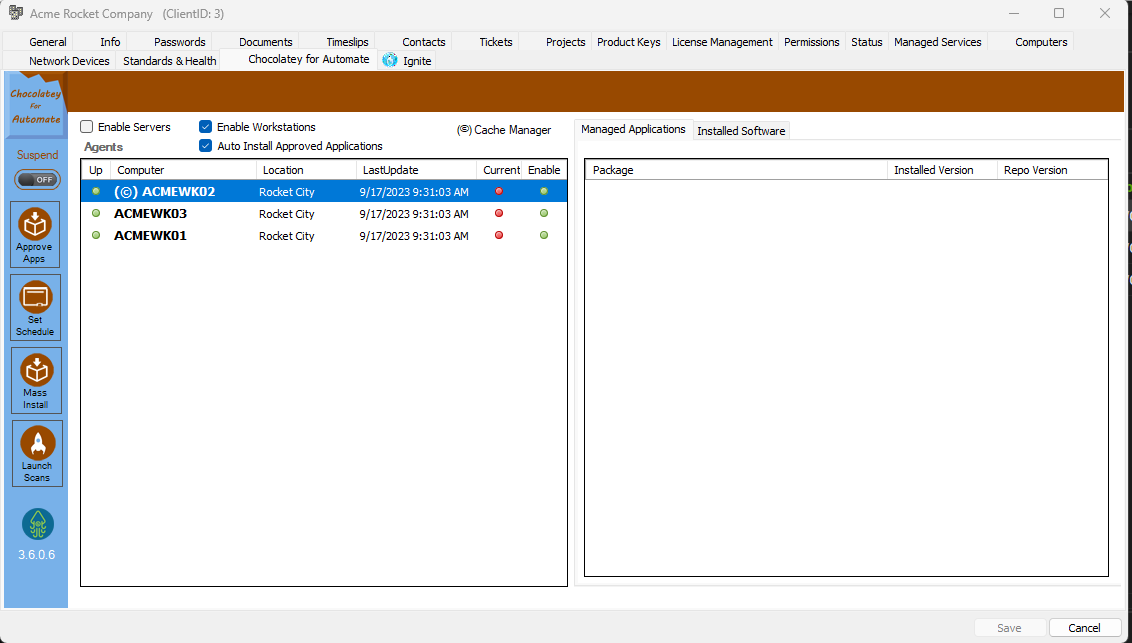Screen dimensions: 1132x643
Task: Sort agents by Location column header
Action: pos(306,170)
